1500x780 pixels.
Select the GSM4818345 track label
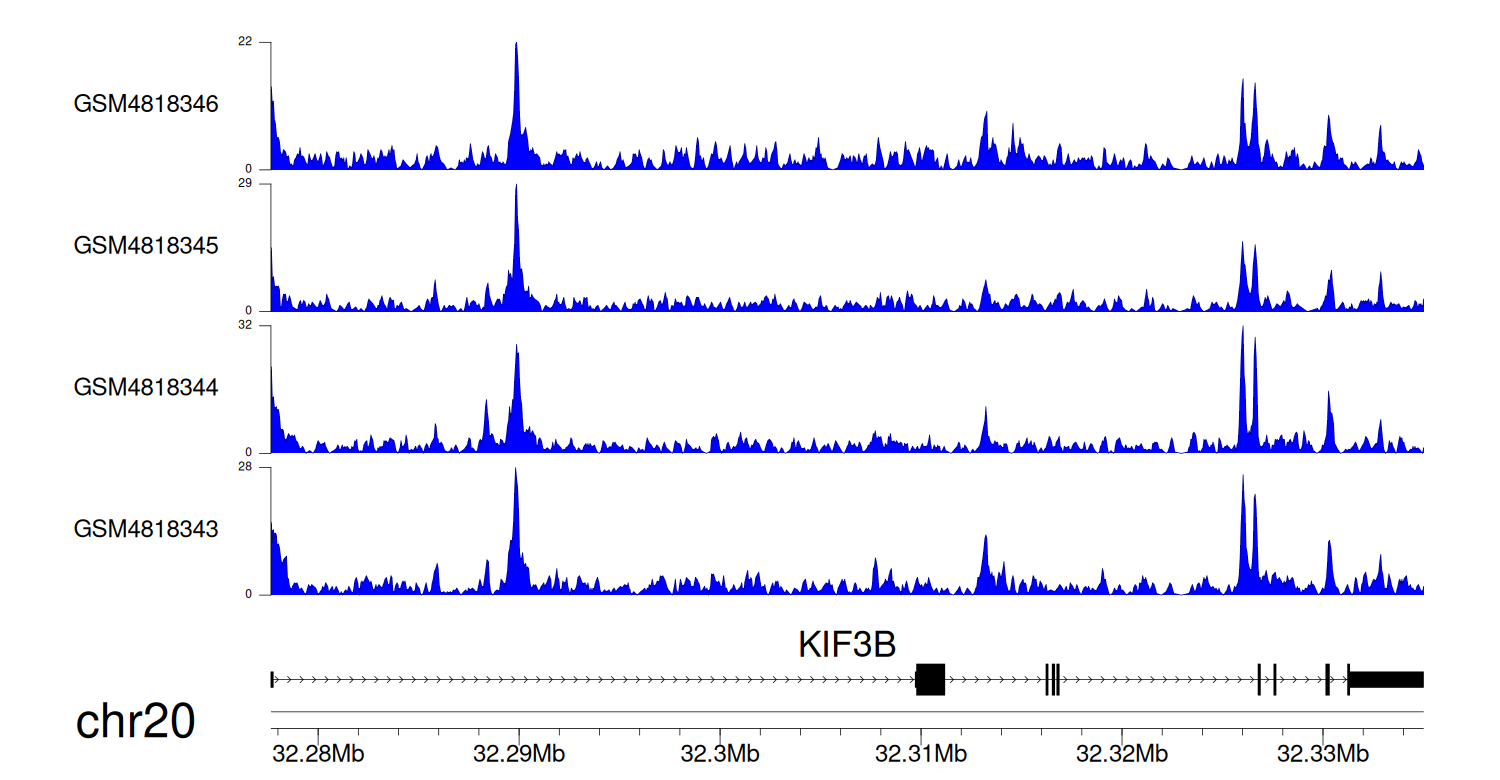click(146, 245)
